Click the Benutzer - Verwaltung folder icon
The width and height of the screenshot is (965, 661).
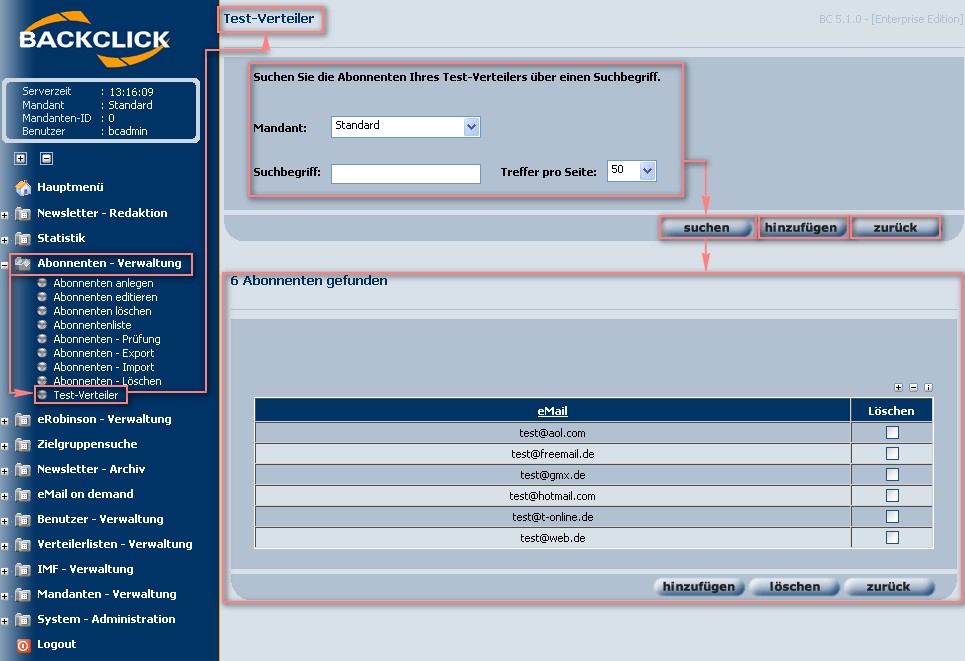tap(23, 519)
